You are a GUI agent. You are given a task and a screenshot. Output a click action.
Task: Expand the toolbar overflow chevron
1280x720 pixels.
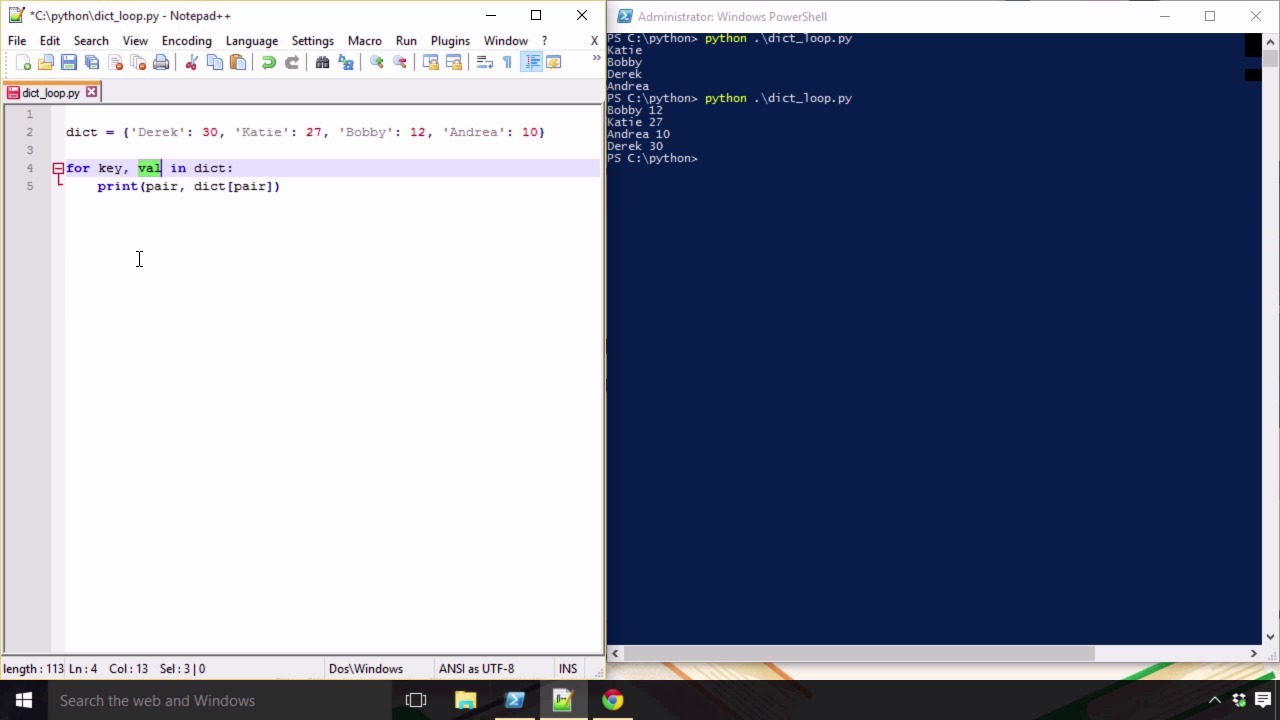[x=597, y=59]
